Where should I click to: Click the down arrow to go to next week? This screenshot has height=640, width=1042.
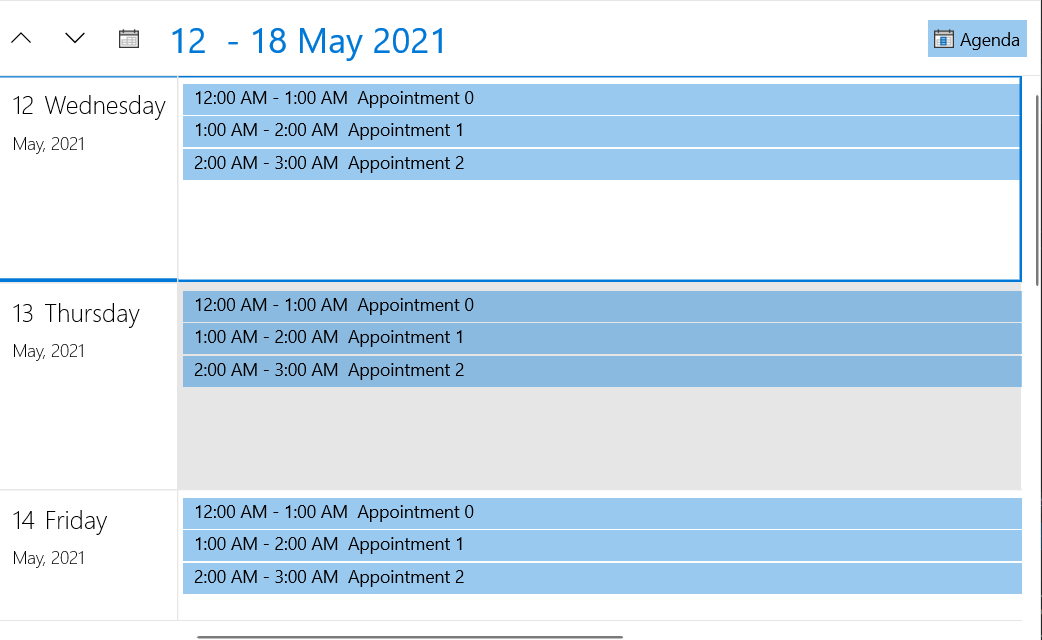tap(75, 39)
